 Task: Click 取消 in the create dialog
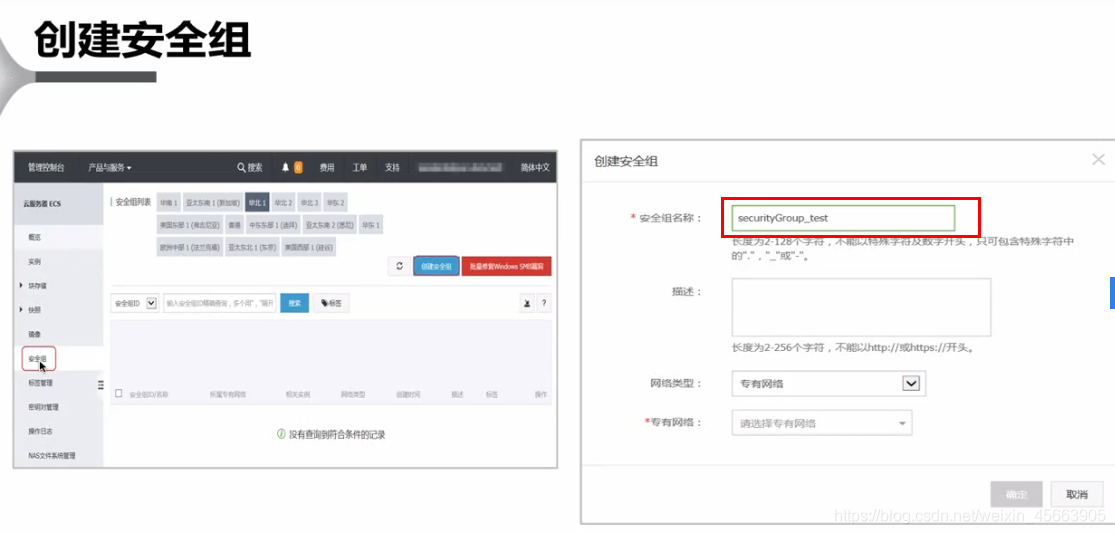1077,494
